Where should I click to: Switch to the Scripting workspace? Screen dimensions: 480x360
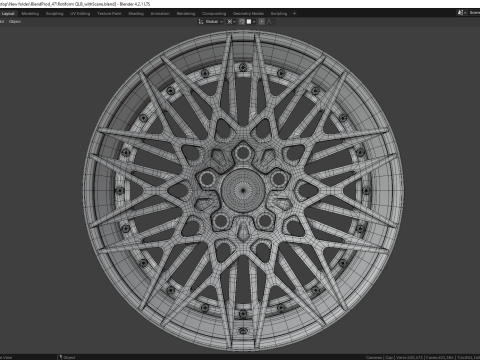coord(279,14)
